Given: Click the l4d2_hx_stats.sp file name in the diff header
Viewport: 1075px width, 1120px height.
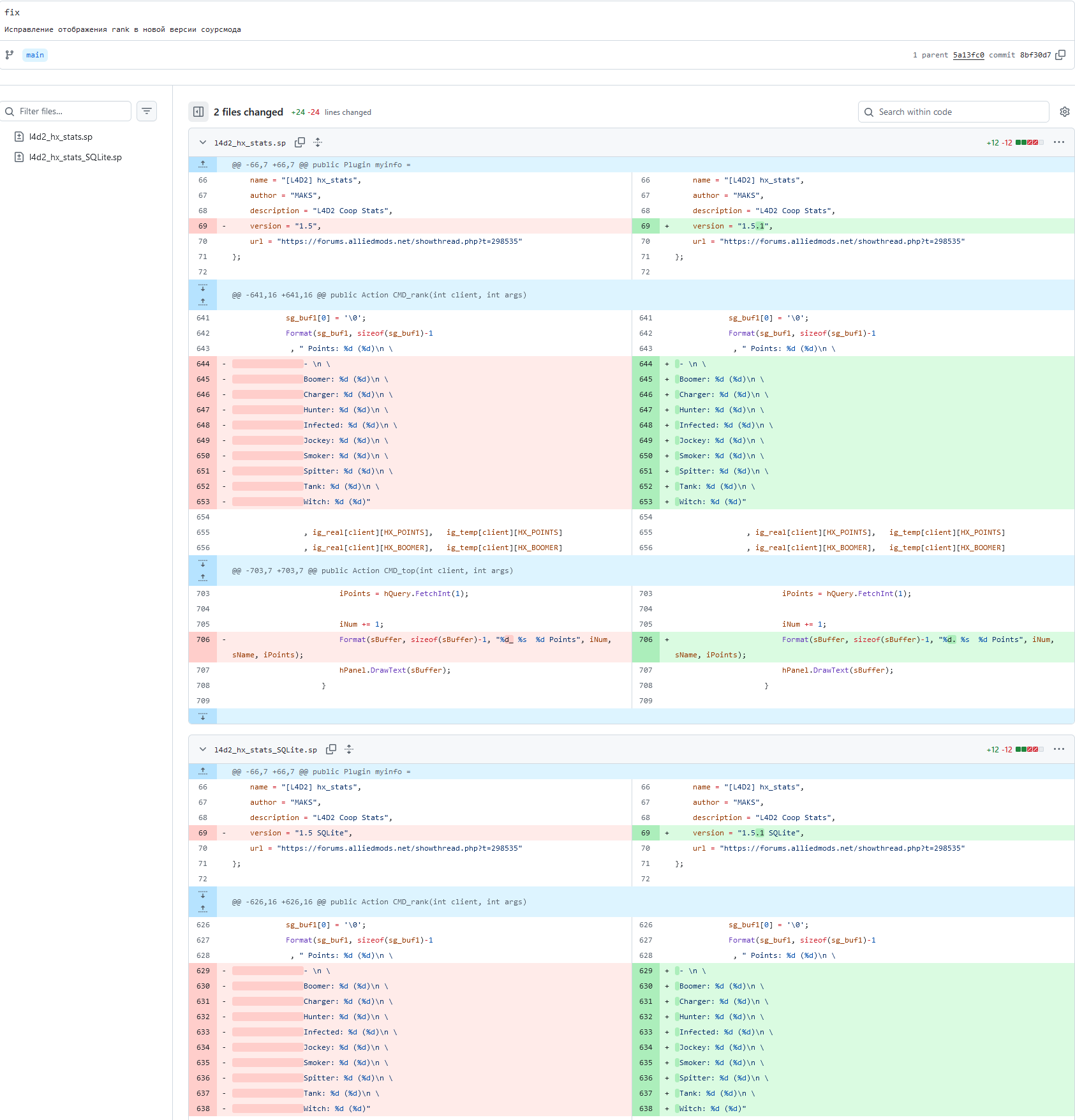Looking at the screenshot, I should (250, 143).
